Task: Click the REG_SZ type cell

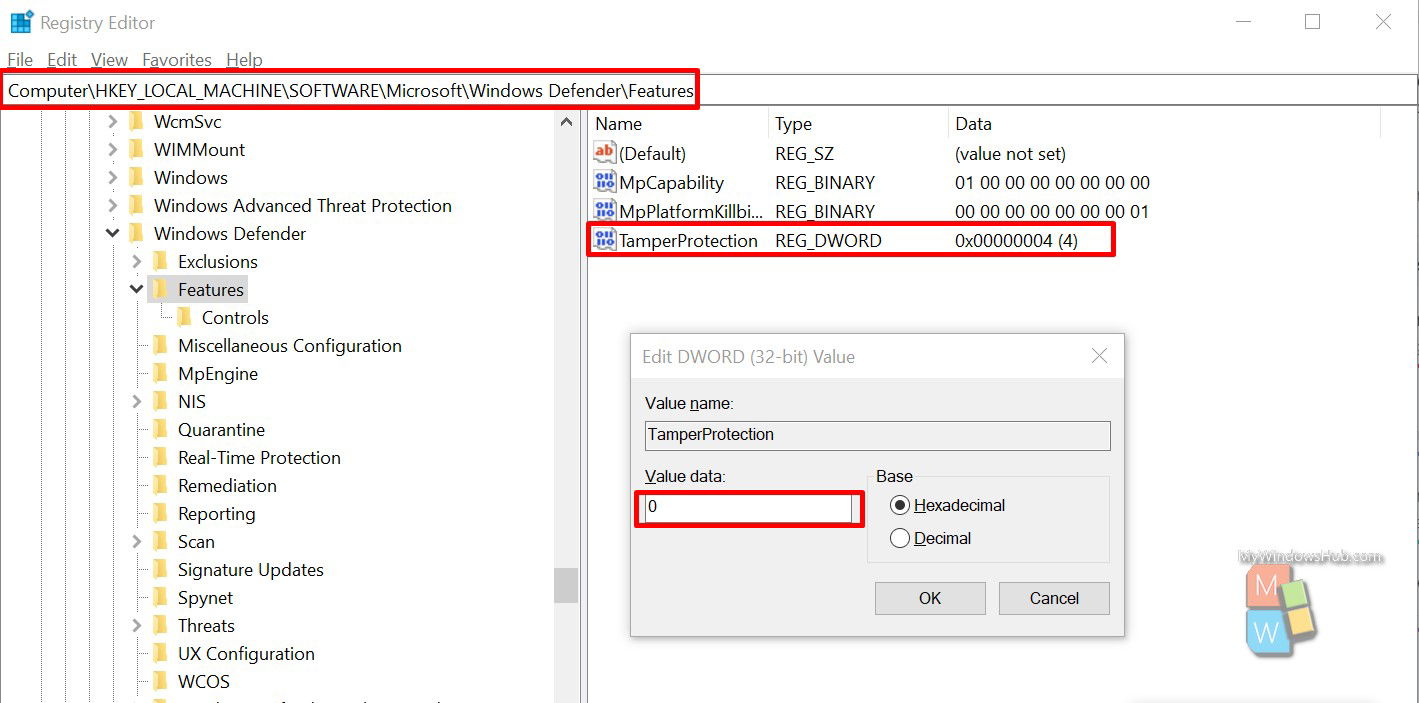Action: coord(804,154)
